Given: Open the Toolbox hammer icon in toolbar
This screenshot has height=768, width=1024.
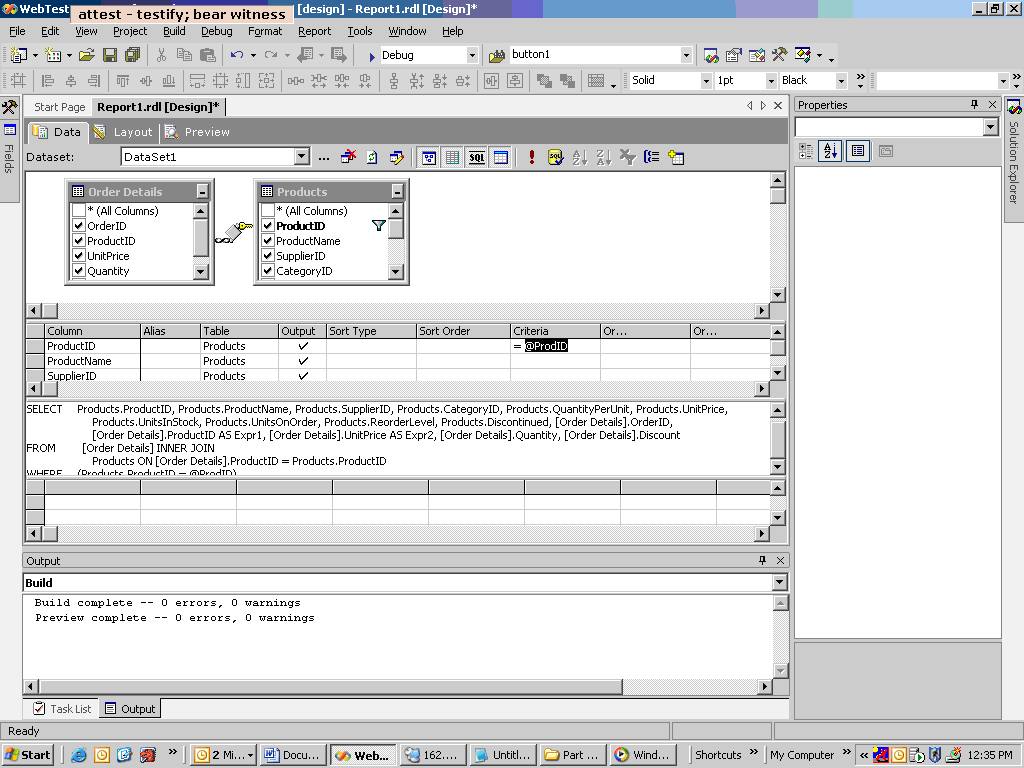Looking at the screenshot, I should pyautogui.click(x=780, y=56).
